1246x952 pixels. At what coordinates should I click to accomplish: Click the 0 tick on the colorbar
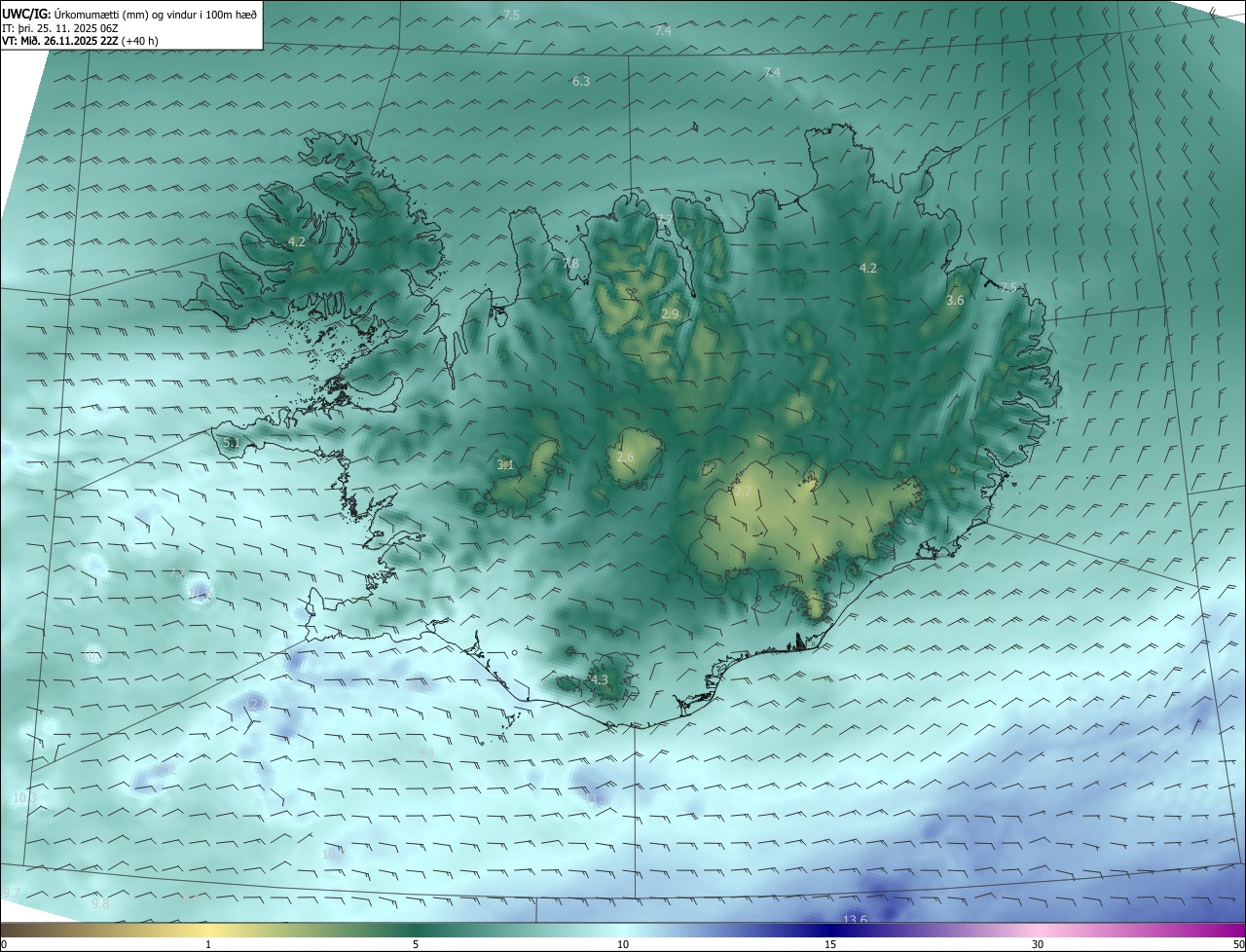[x=4, y=944]
